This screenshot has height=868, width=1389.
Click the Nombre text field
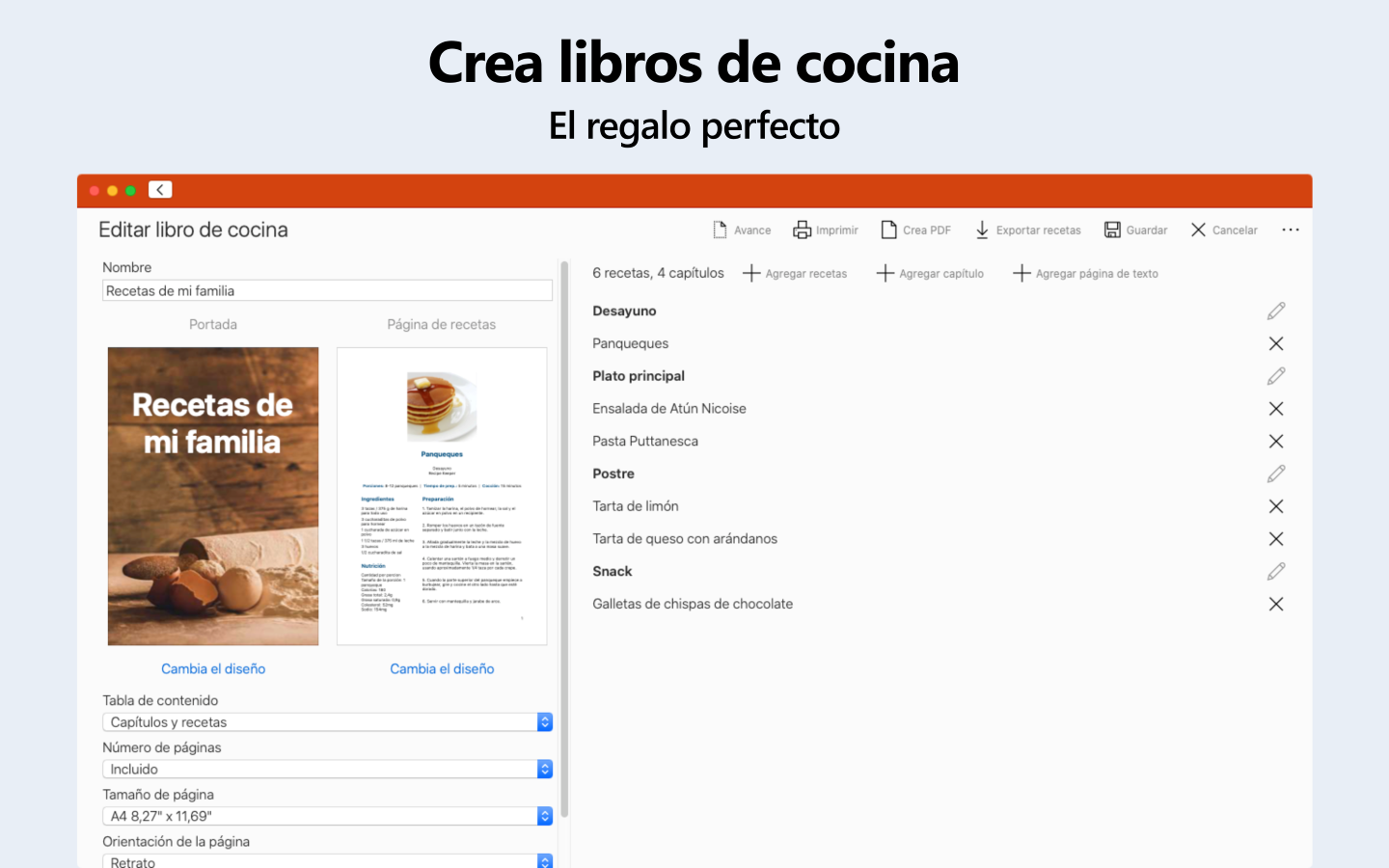pos(327,290)
